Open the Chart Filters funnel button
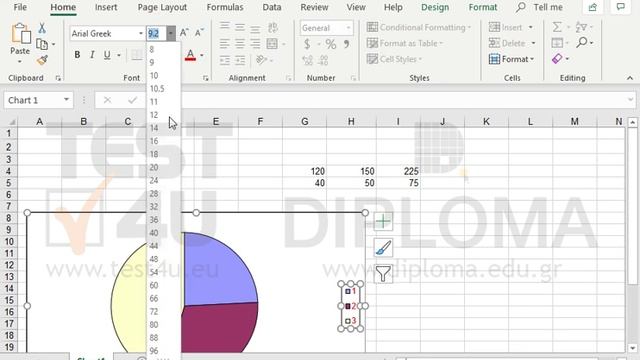Image resolution: width=640 pixels, height=360 pixels. [383, 273]
